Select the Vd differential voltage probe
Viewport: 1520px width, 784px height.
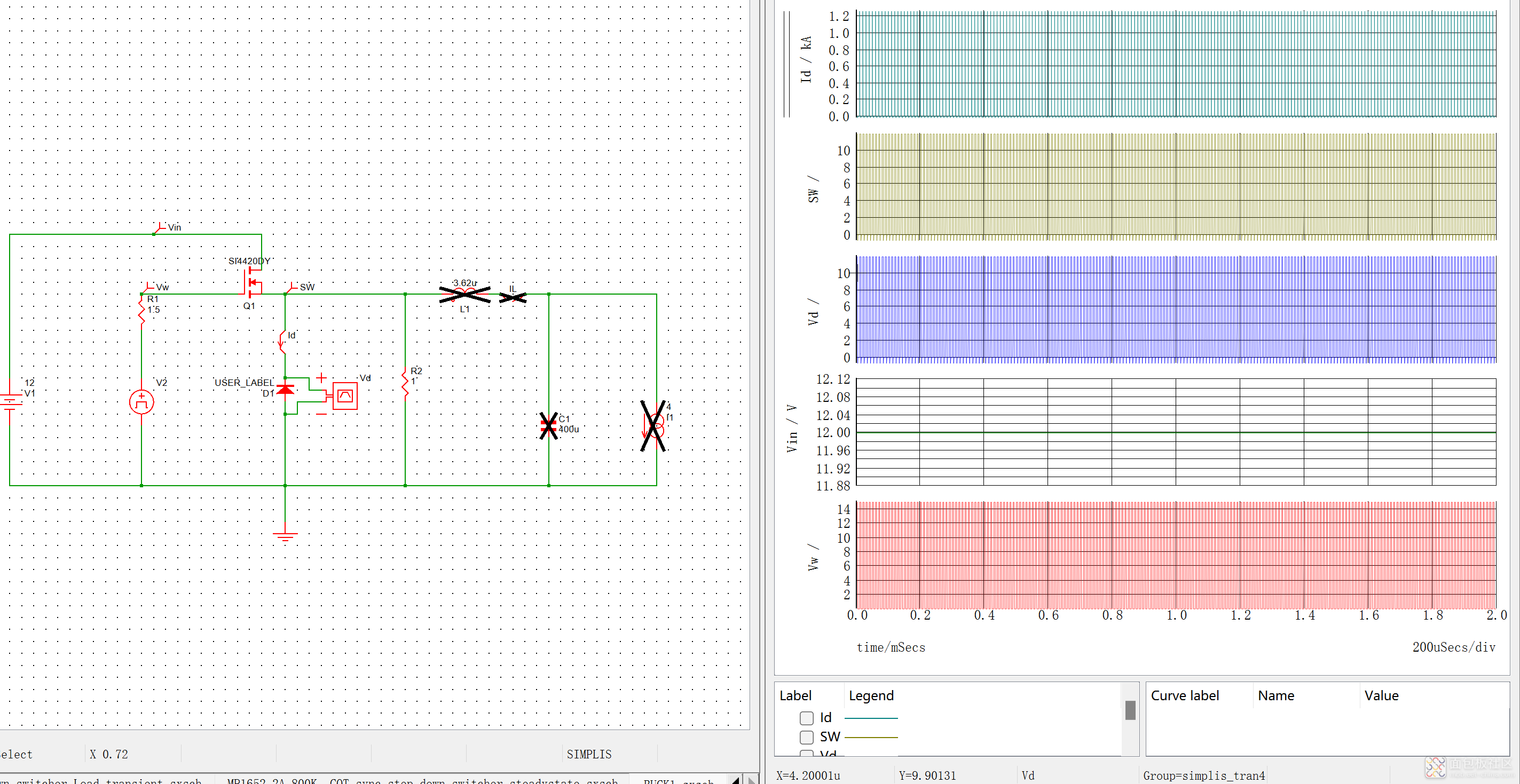[344, 396]
